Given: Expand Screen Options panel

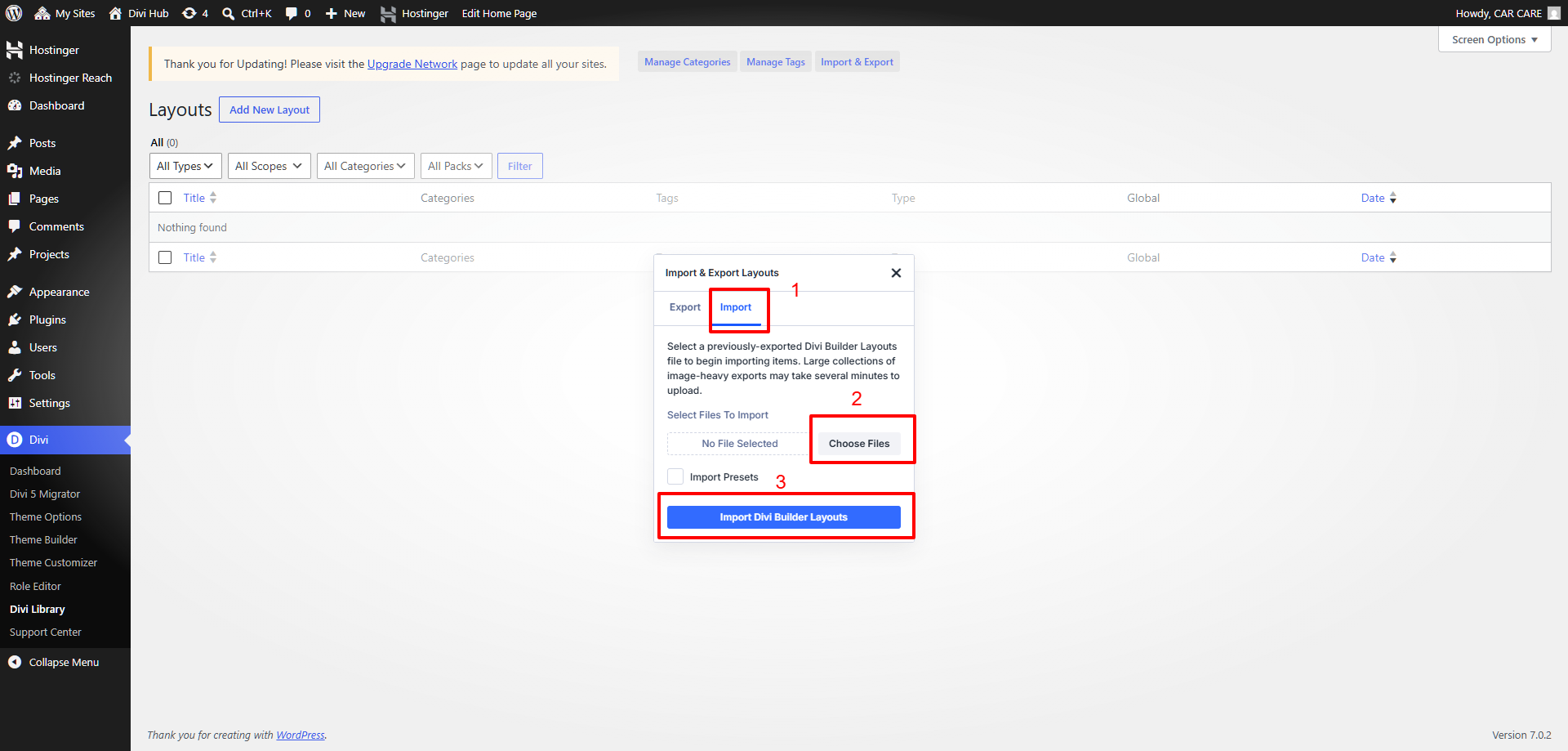Looking at the screenshot, I should point(1494,39).
